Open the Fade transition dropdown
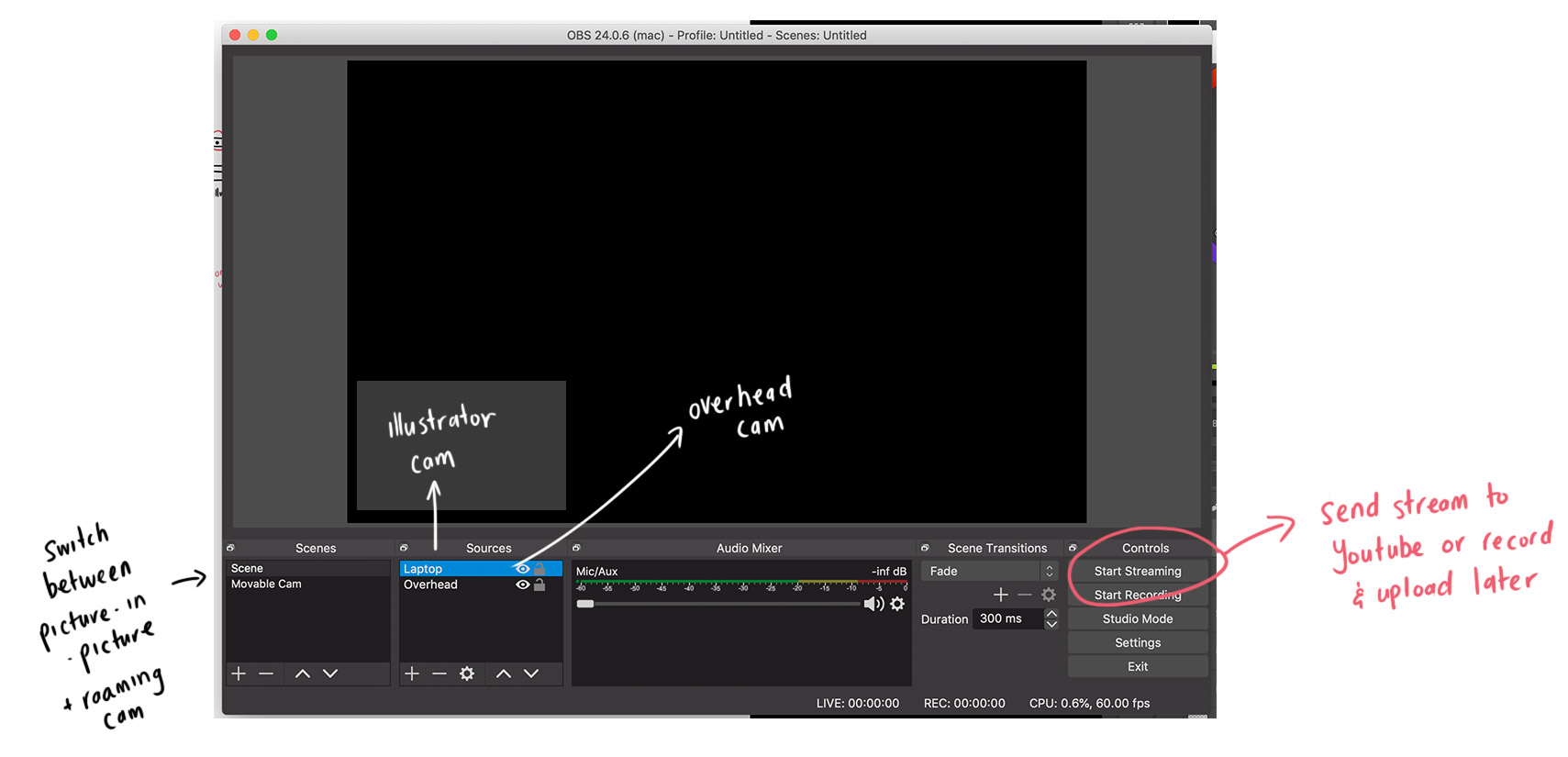 989,571
